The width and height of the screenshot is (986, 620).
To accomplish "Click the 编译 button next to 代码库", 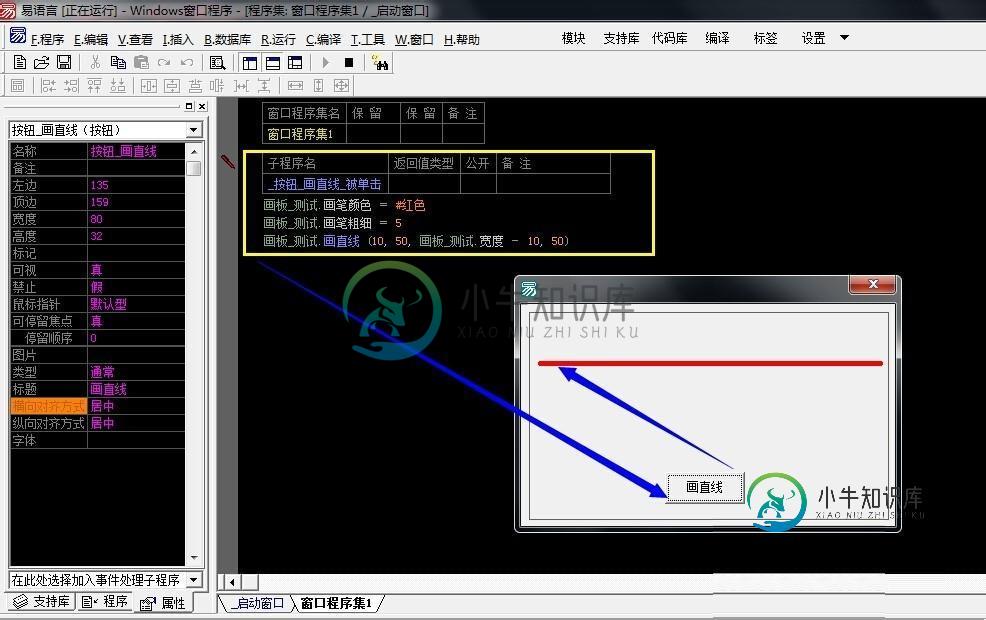I will 717,38.
